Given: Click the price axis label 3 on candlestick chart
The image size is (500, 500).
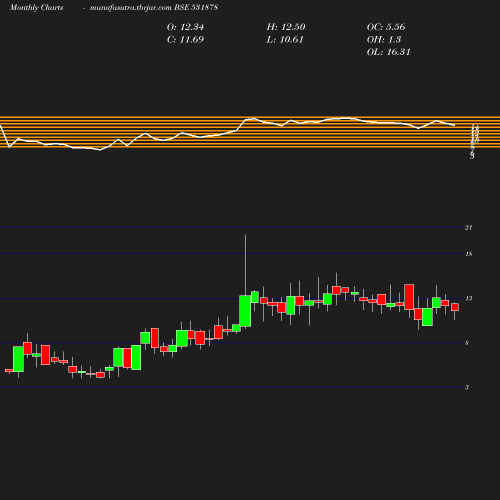Looking at the screenshot, I should pos(467,388).
